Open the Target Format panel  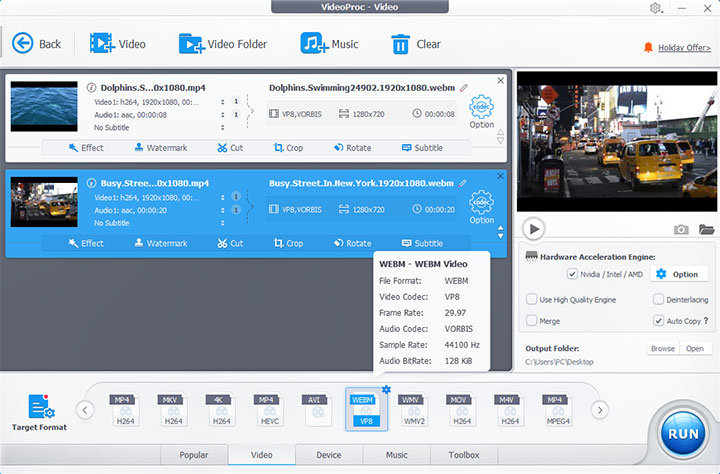39,412
